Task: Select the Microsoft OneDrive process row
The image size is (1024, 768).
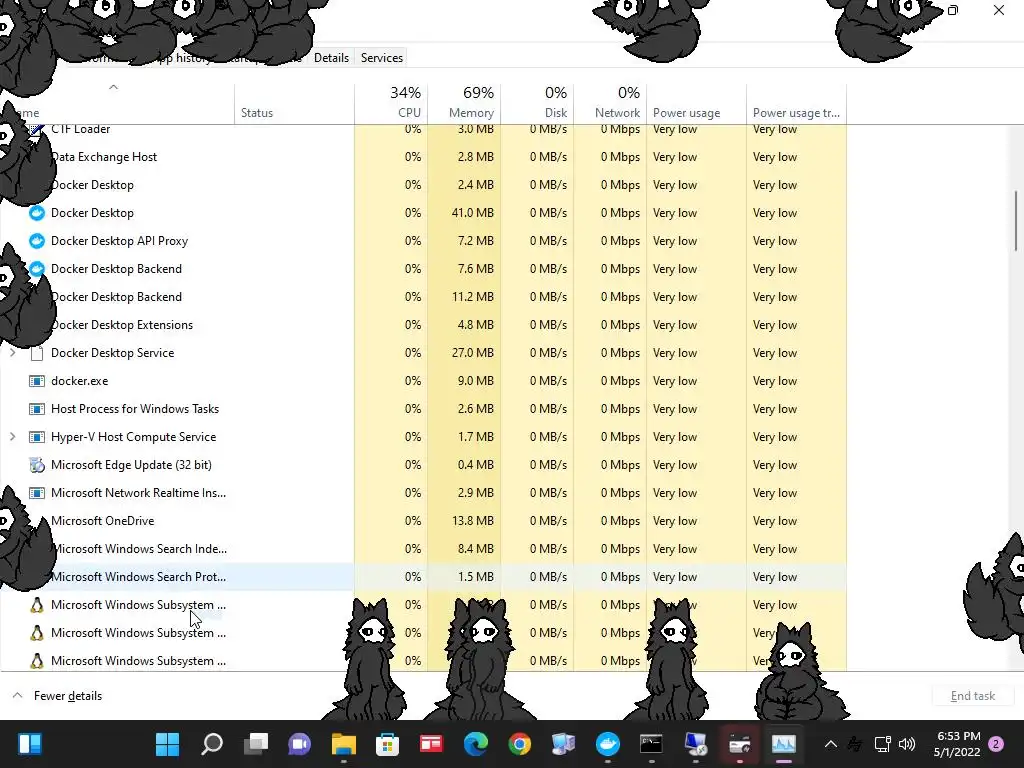Action: (423, 520)
